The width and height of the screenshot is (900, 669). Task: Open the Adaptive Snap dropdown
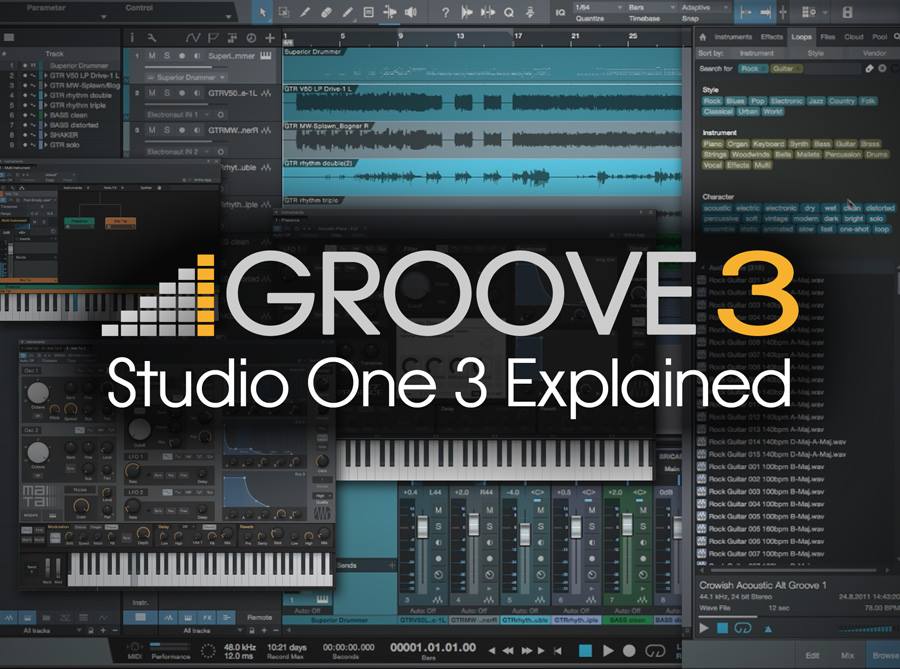pos(705,7)
